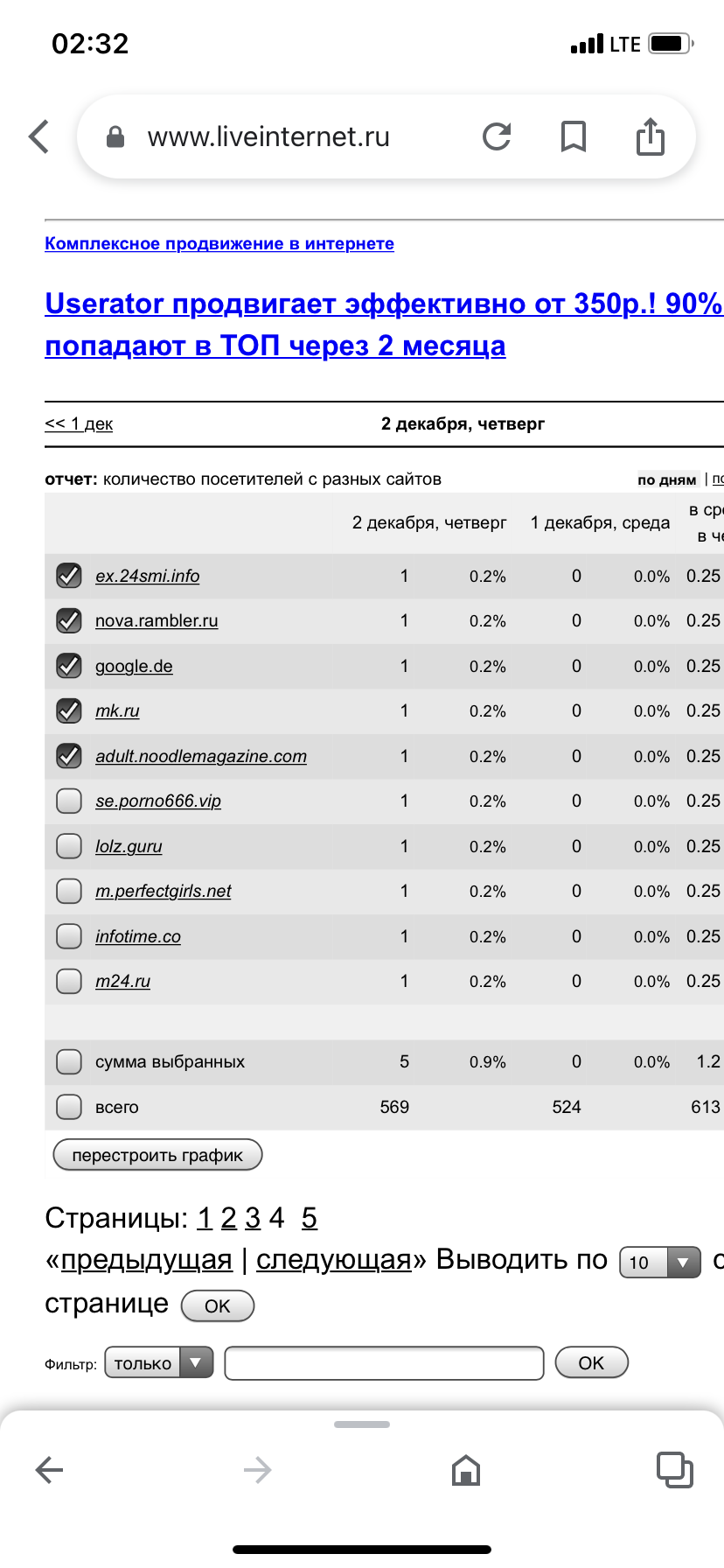The width and height of the screenshot is (724, 1568).
Task: Go back using bottom arrow icon
Action: [49, 1470]
